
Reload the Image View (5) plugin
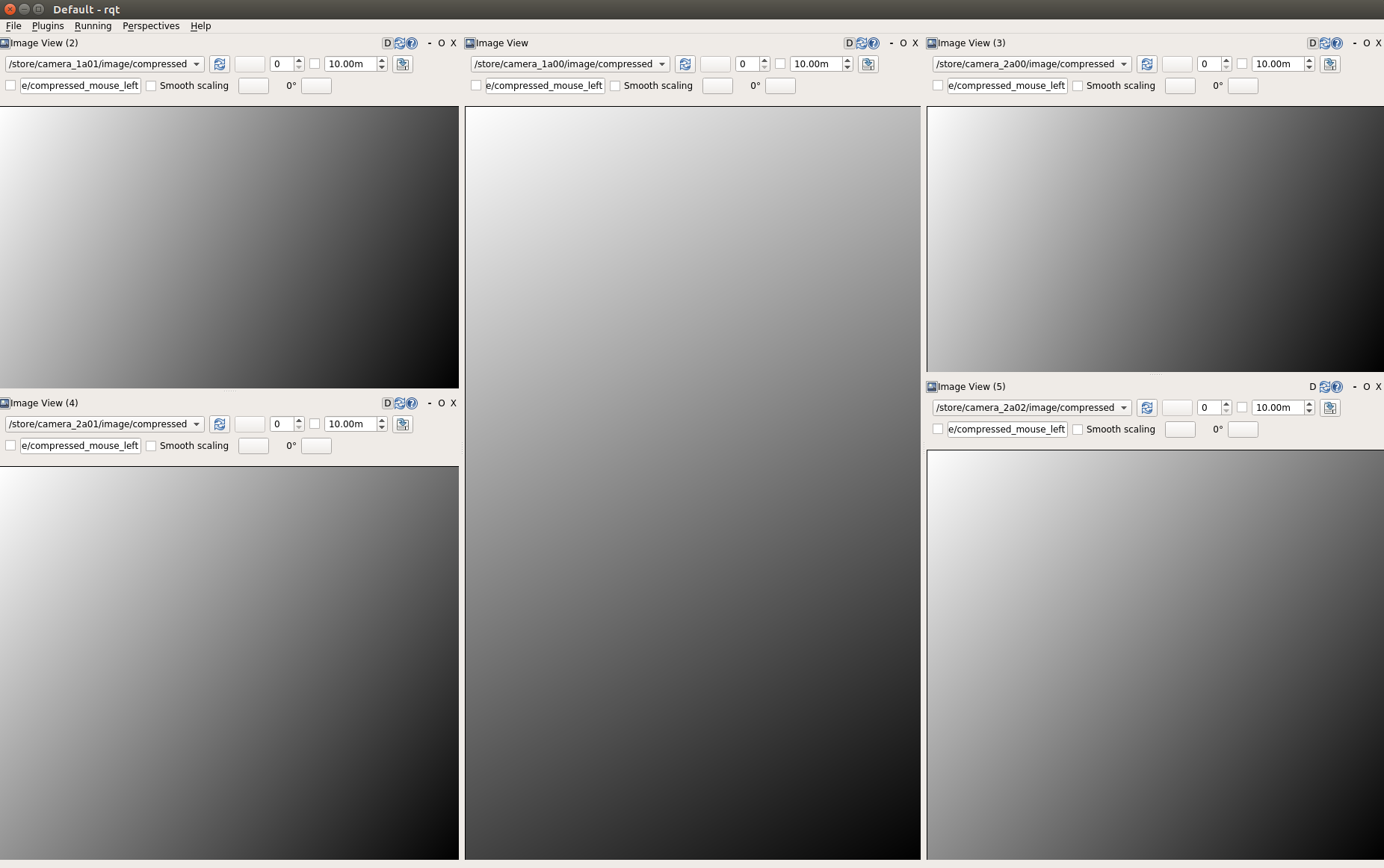(x=1323, y=386)
